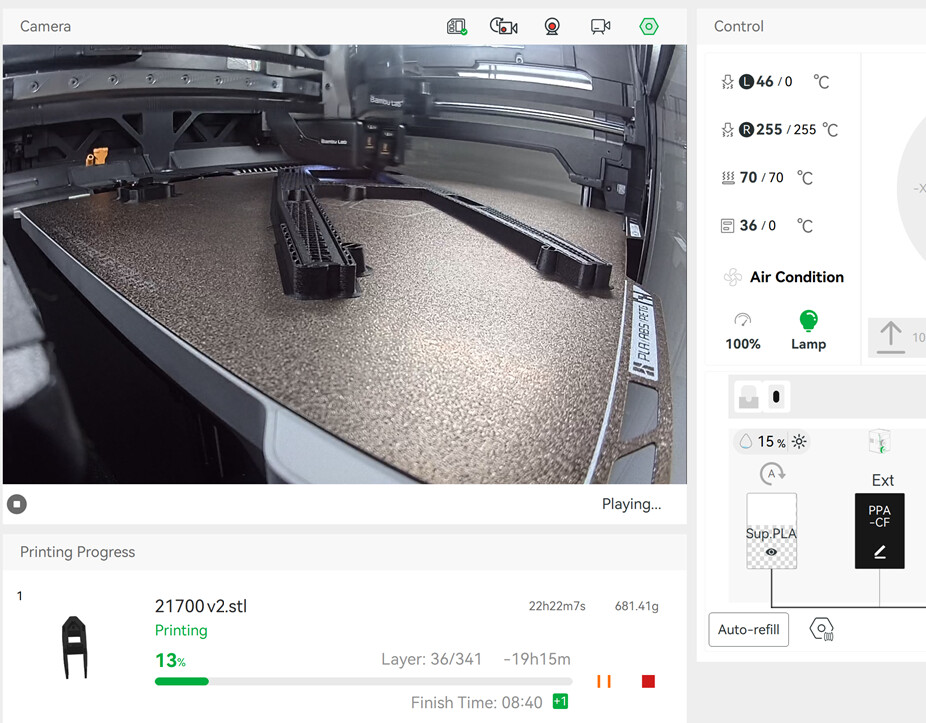The width and height of the screenshot is (926, 723).
Task: Stop the camera stream playback
Action: click(17, 504)
